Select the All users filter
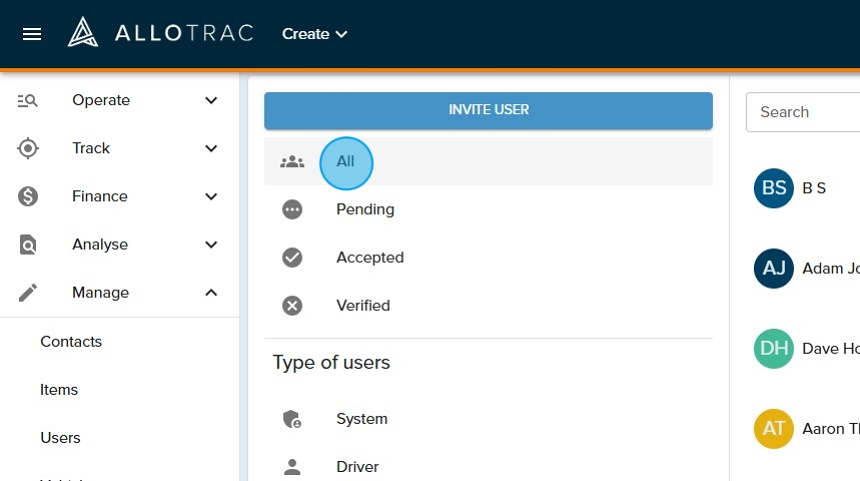The image size is (860, 481). 345,162
